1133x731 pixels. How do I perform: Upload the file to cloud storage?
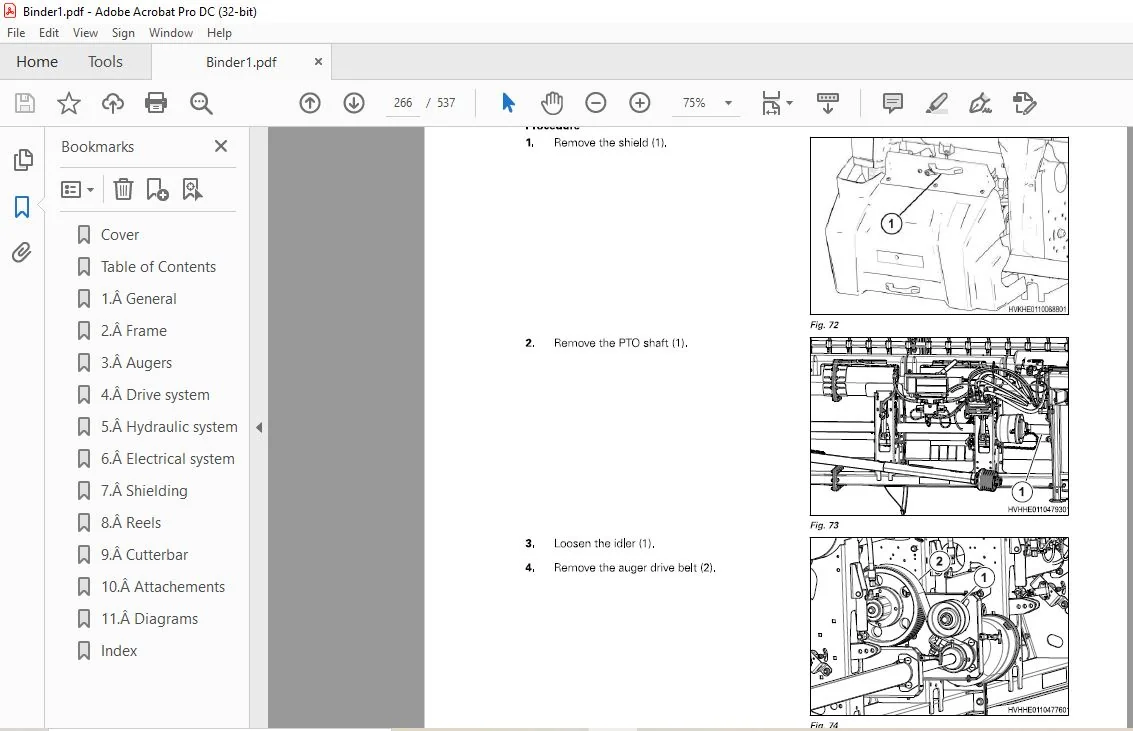pyautogui.click(x=112, y=103)
